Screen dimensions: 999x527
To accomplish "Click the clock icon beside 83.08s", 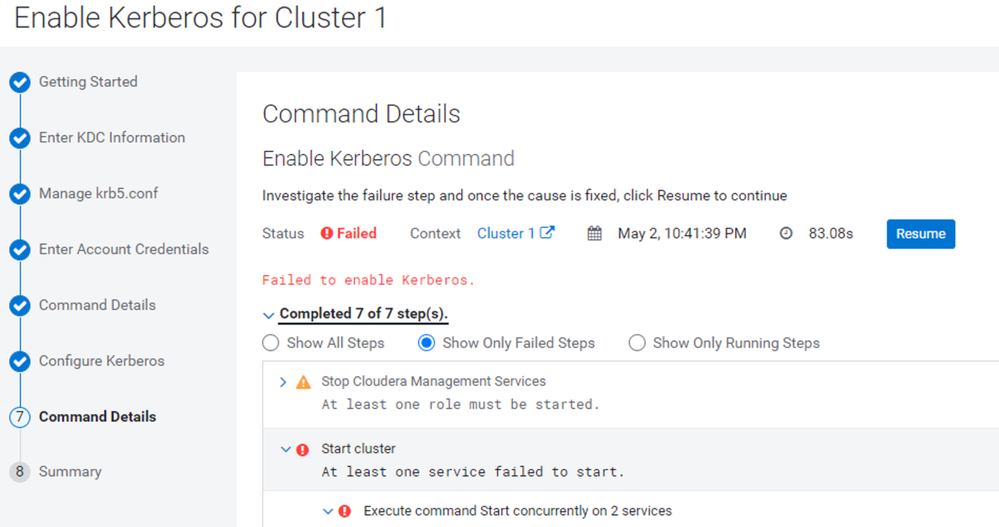I will click(786, 234).
